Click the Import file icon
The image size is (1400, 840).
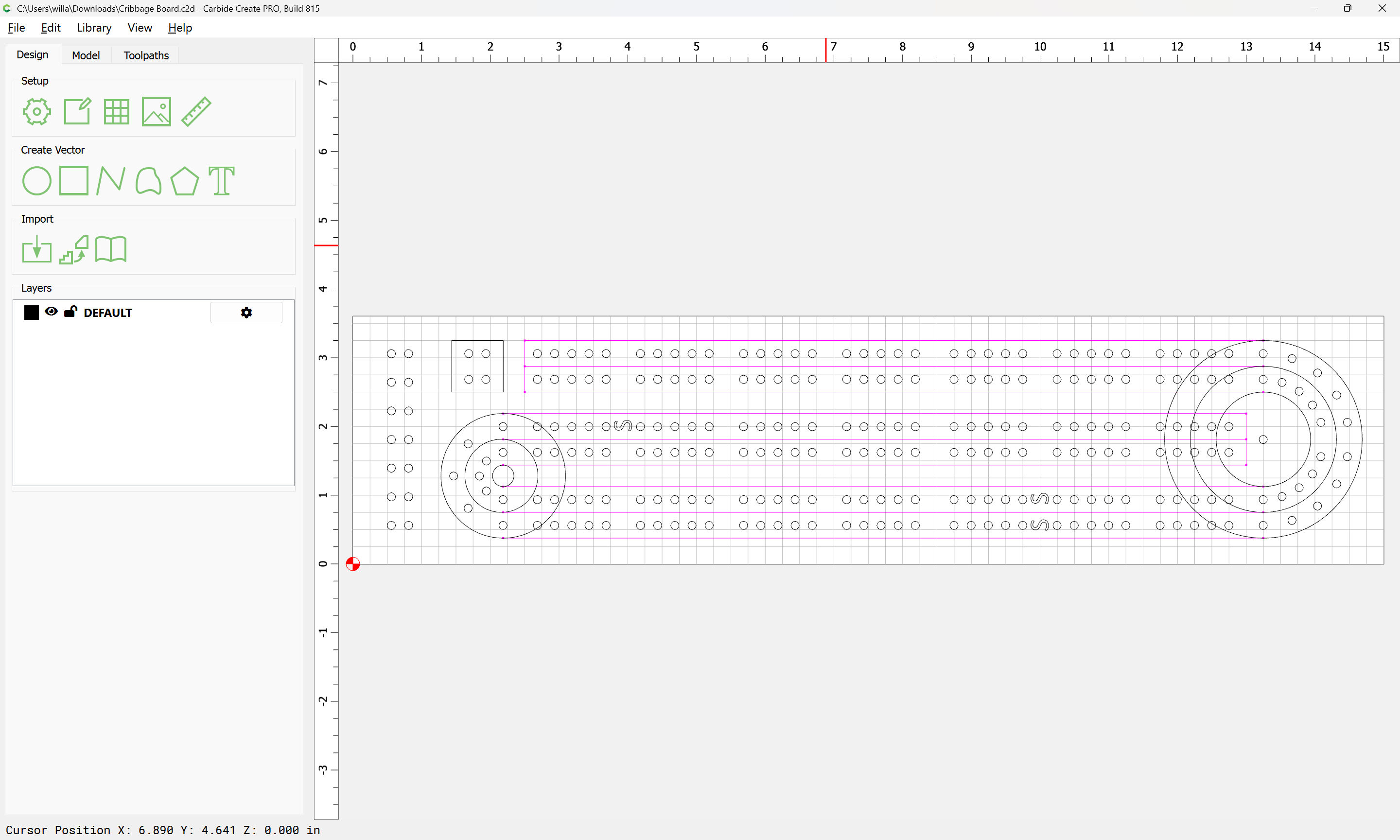tap(37, 250)
